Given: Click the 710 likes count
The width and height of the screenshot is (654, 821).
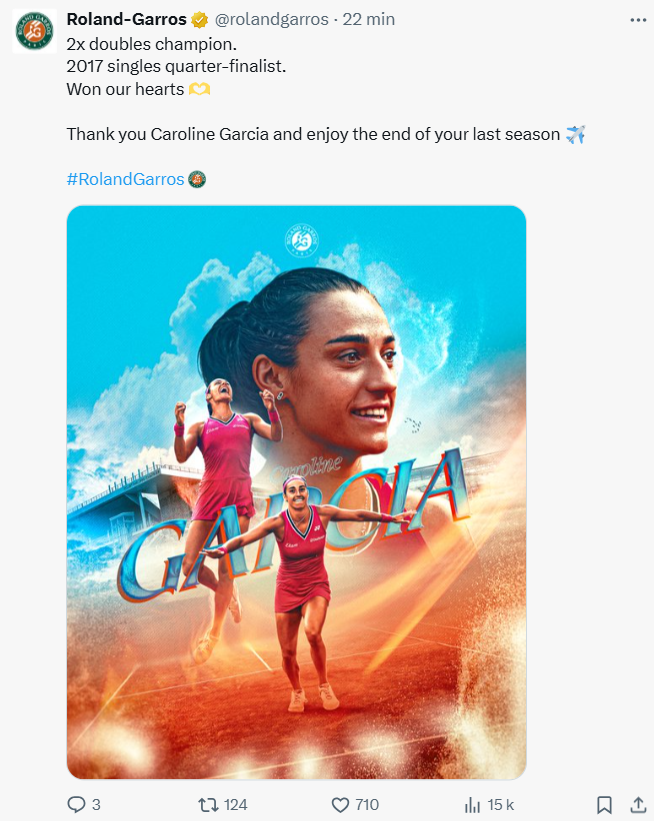Looking at the screenshot, I should (367, 804).
